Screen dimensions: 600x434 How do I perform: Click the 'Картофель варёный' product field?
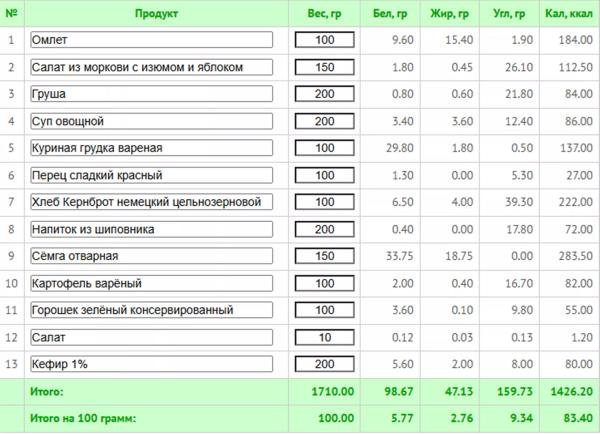point(151,283)
